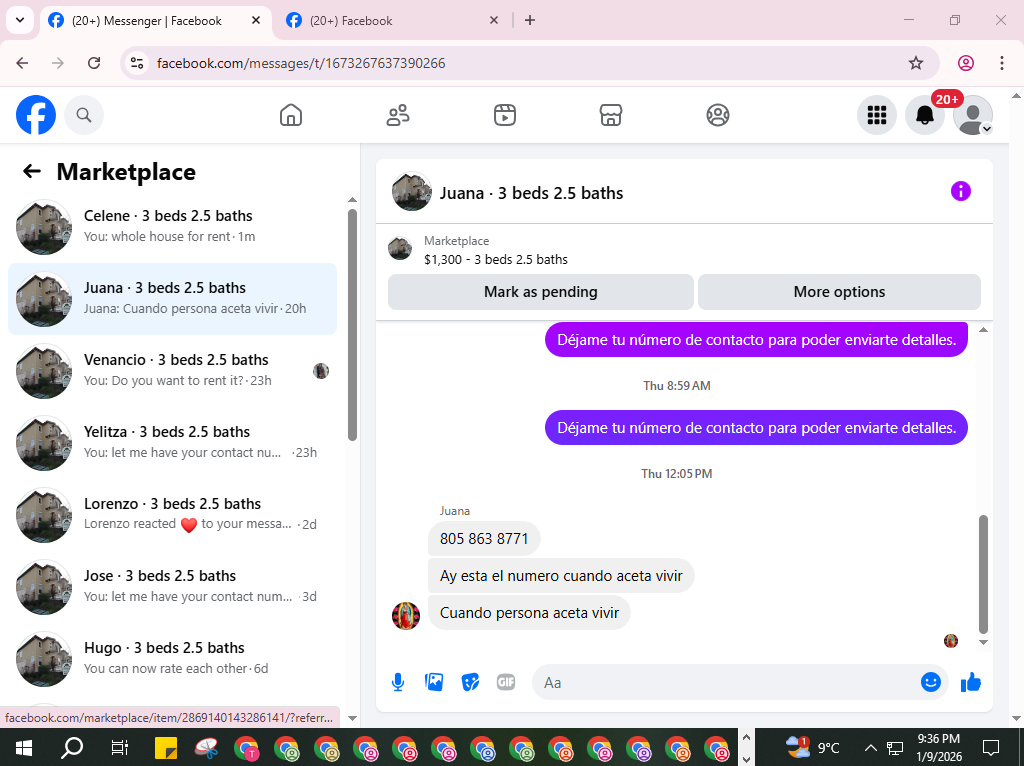Open the notifications bell icon

(x=925, y=115)
